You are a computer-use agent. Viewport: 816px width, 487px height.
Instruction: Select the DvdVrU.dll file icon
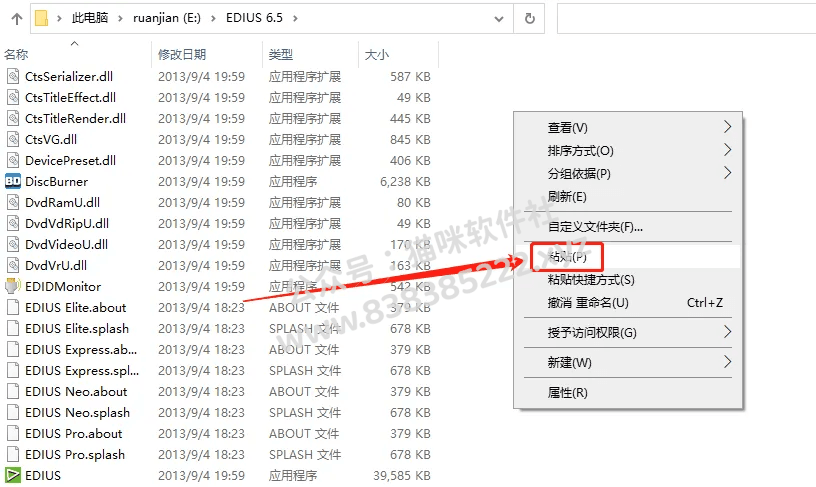click(13, 265)
